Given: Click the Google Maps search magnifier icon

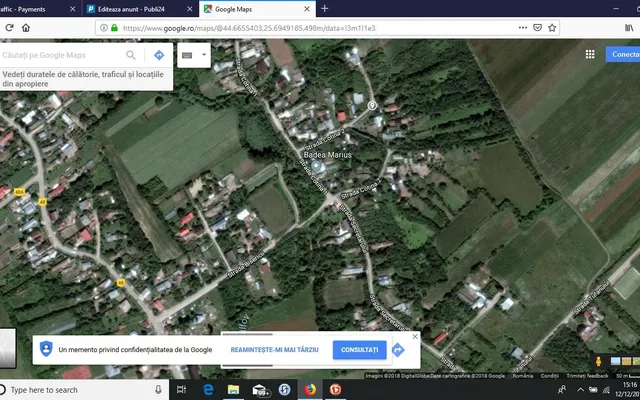Looking at the screenshot, I should click(x=131, y=55).
